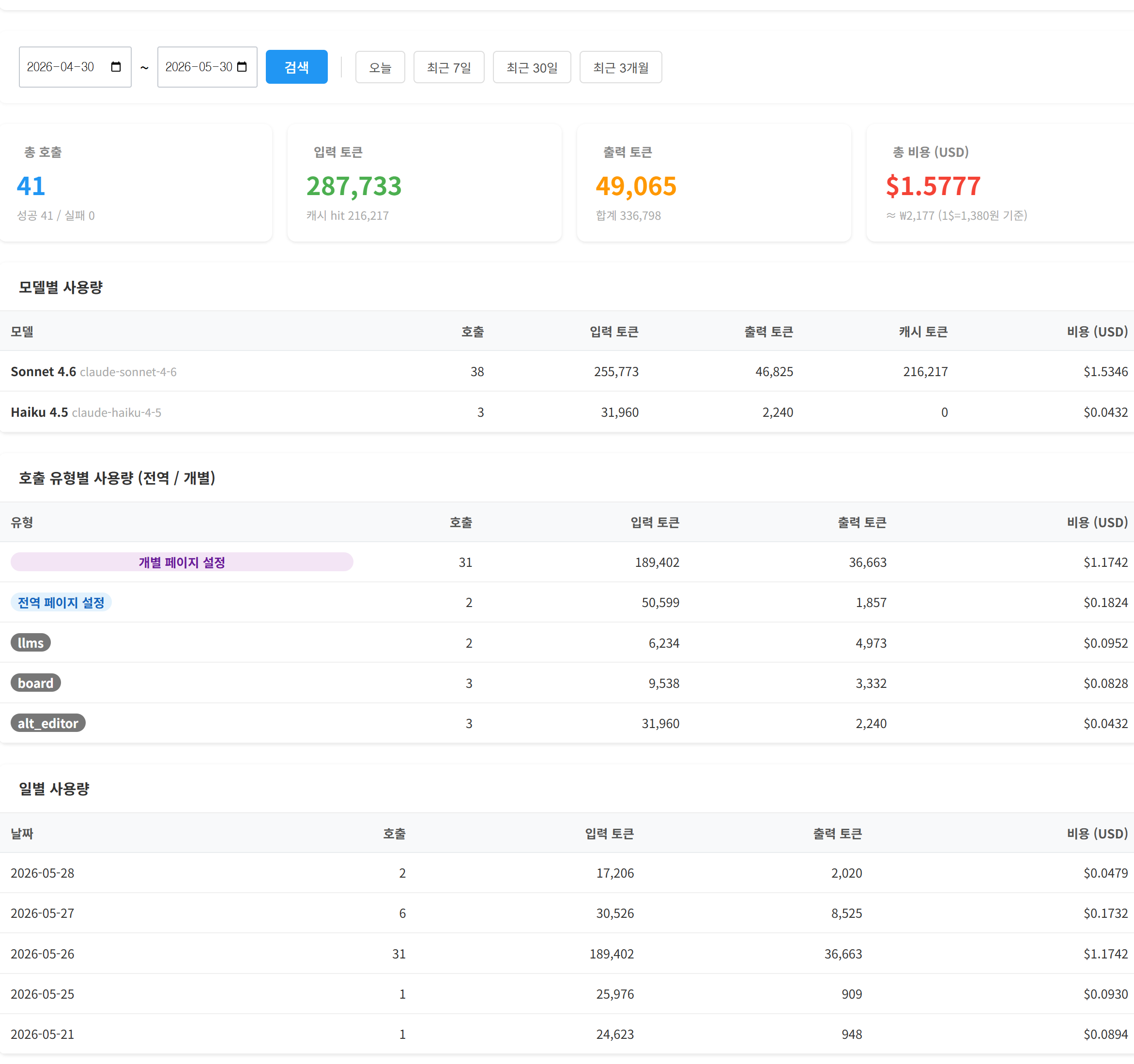
Task: Click the alt_editor type badge
Action: [48, 723]
